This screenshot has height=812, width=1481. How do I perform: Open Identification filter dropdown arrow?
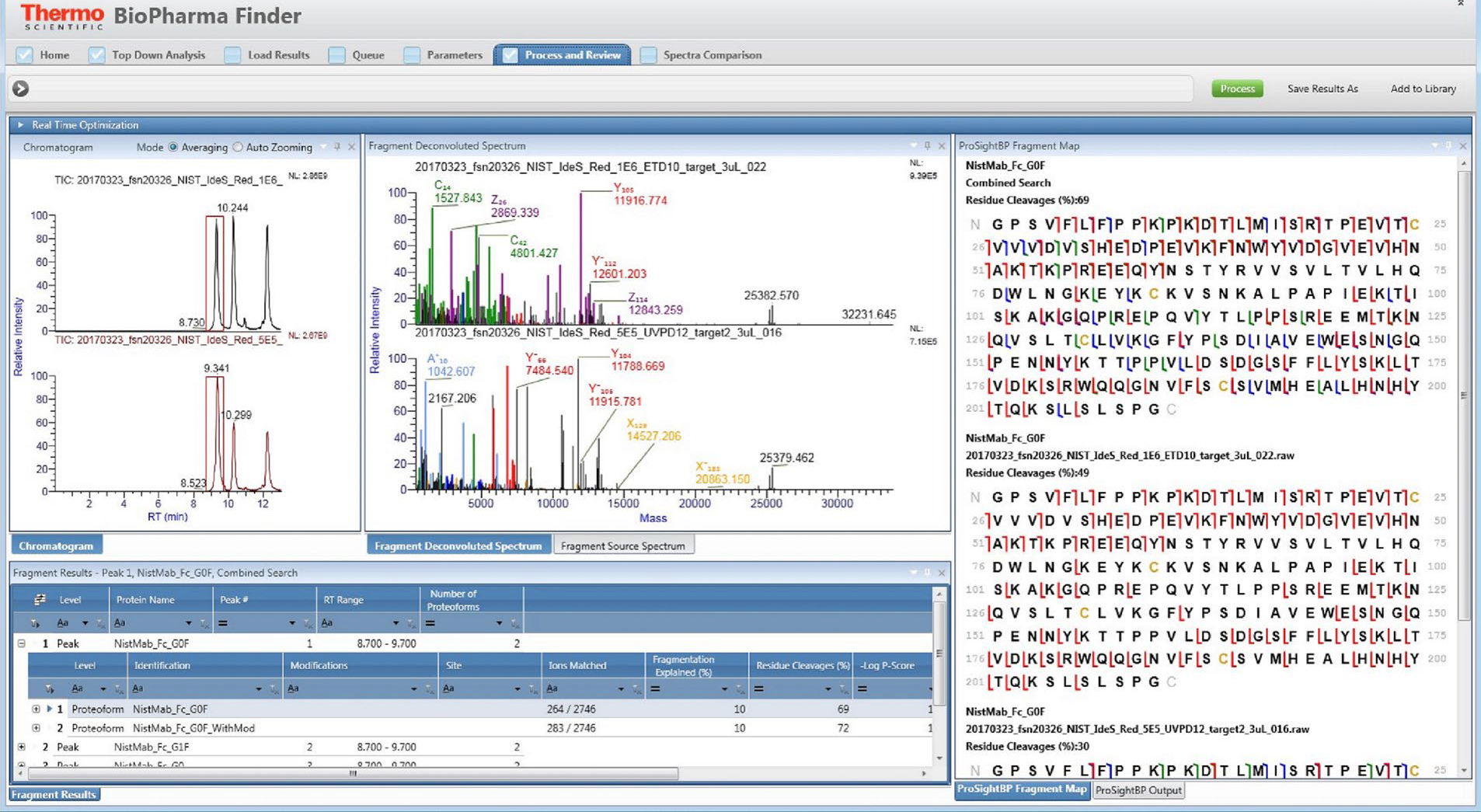click(259, 689)
